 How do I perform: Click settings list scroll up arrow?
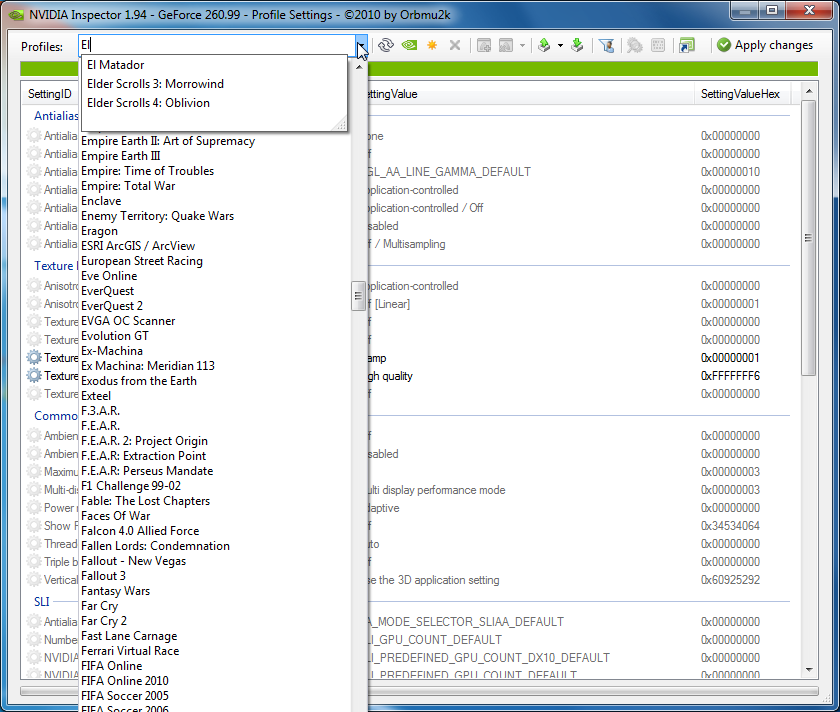[x=809, y=92]
